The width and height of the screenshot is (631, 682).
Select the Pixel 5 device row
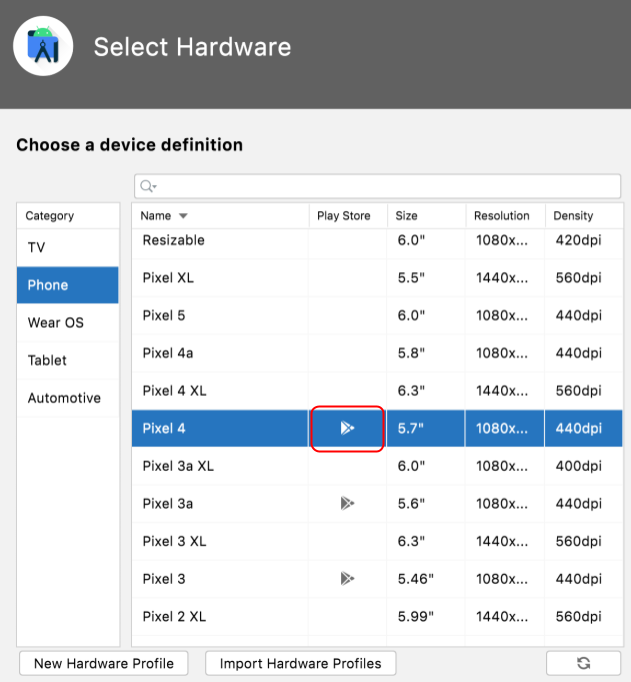220,315
